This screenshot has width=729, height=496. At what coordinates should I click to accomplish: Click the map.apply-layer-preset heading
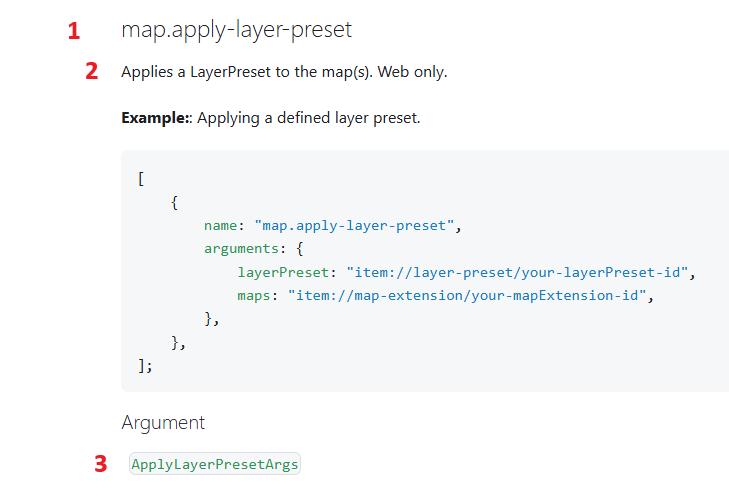tap(236, 30)
